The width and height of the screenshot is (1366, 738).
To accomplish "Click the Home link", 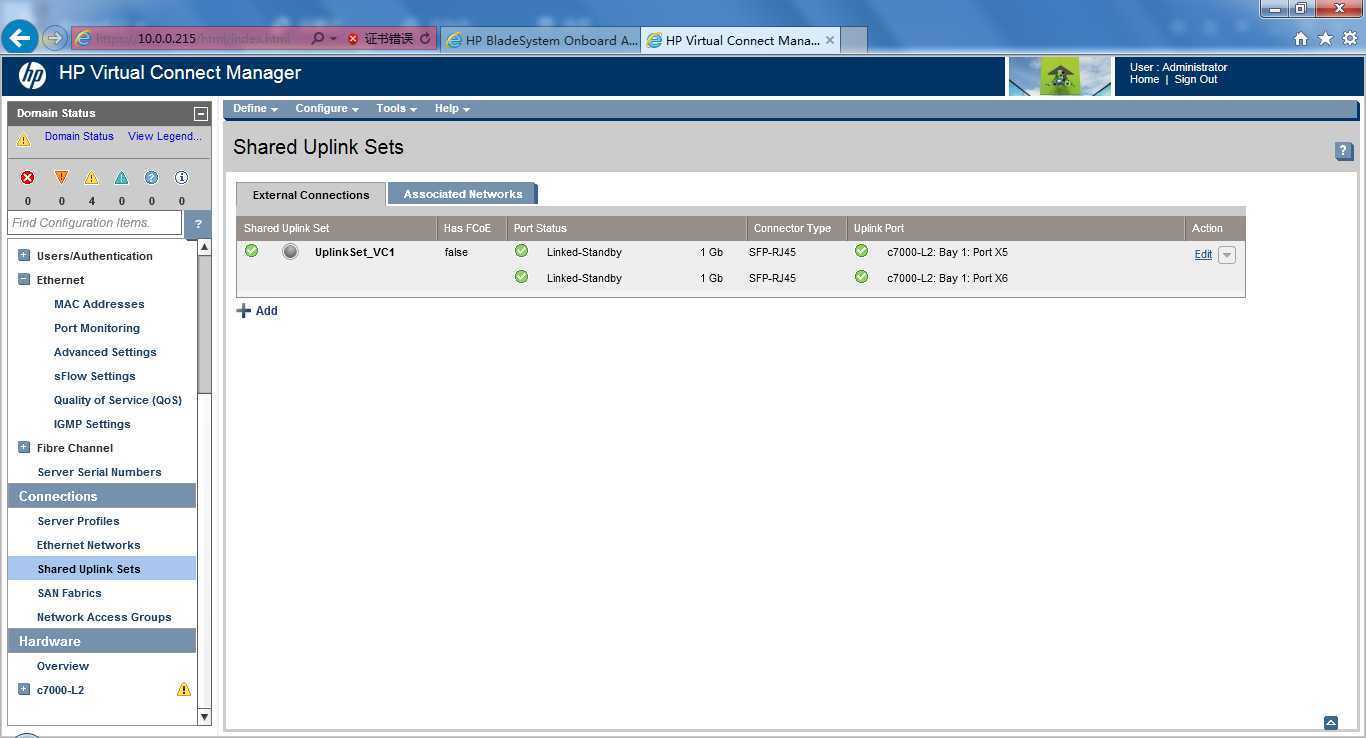I will click(x=1144, y=80).
